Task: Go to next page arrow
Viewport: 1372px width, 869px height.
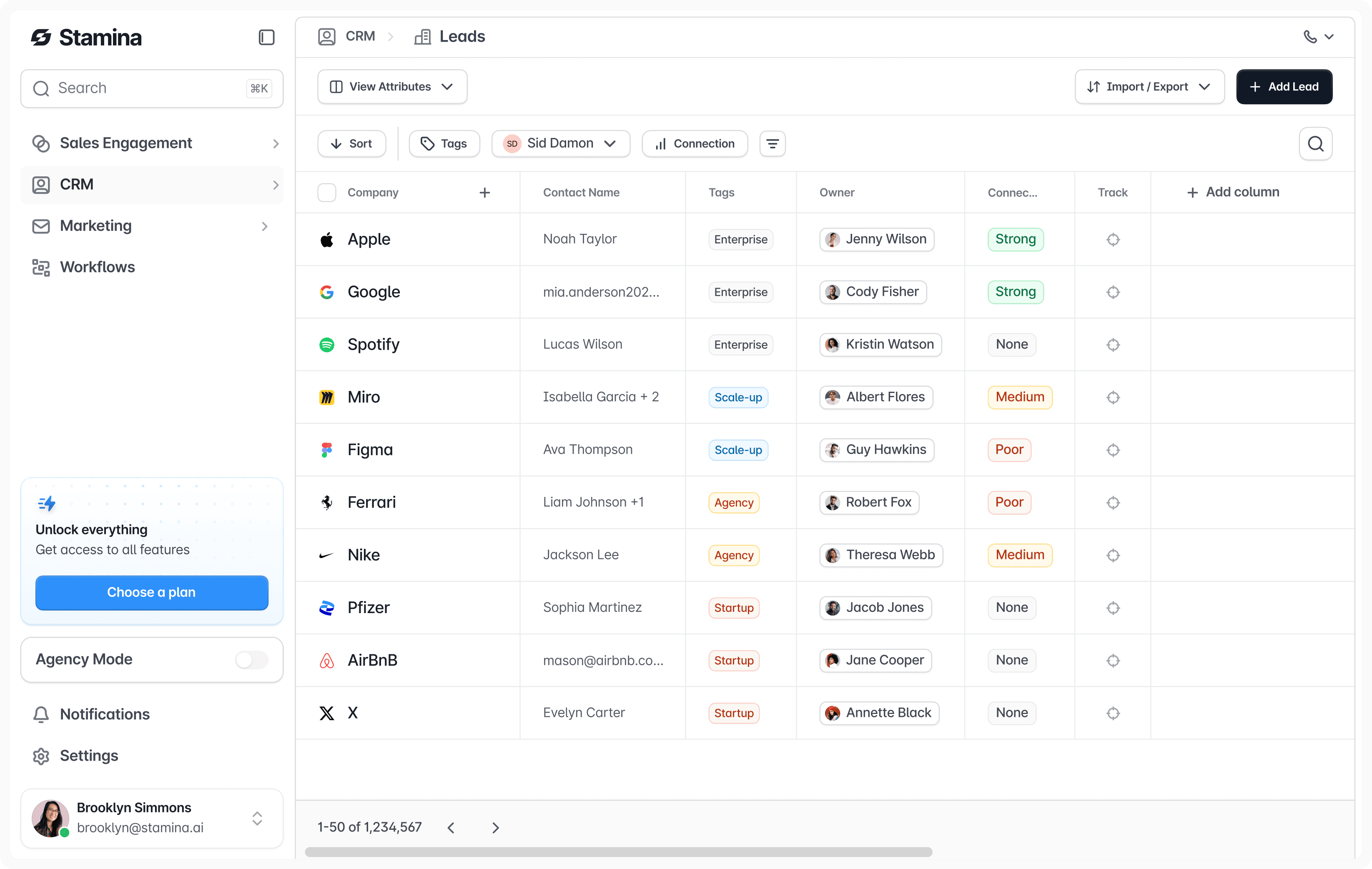Action: tap(495, 827)
